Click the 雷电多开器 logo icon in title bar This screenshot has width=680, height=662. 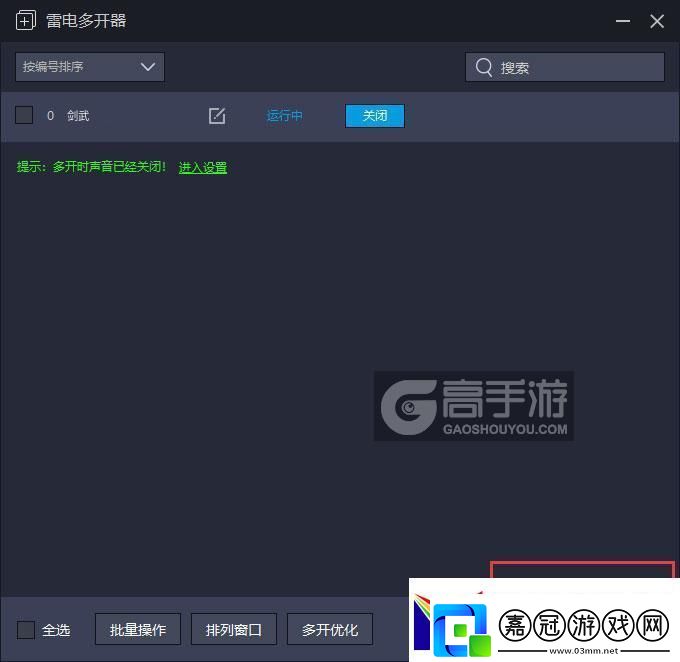coord(26,21)
